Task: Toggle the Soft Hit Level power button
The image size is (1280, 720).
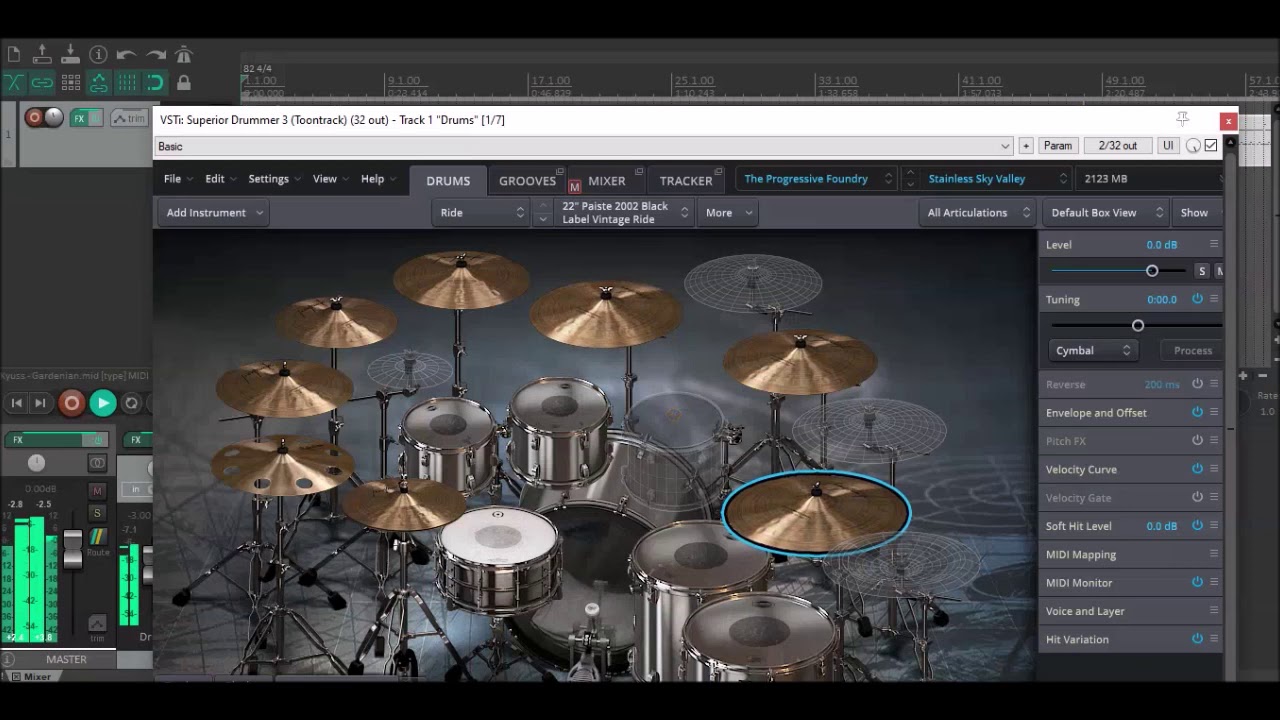Action: tap(1197, 525)
